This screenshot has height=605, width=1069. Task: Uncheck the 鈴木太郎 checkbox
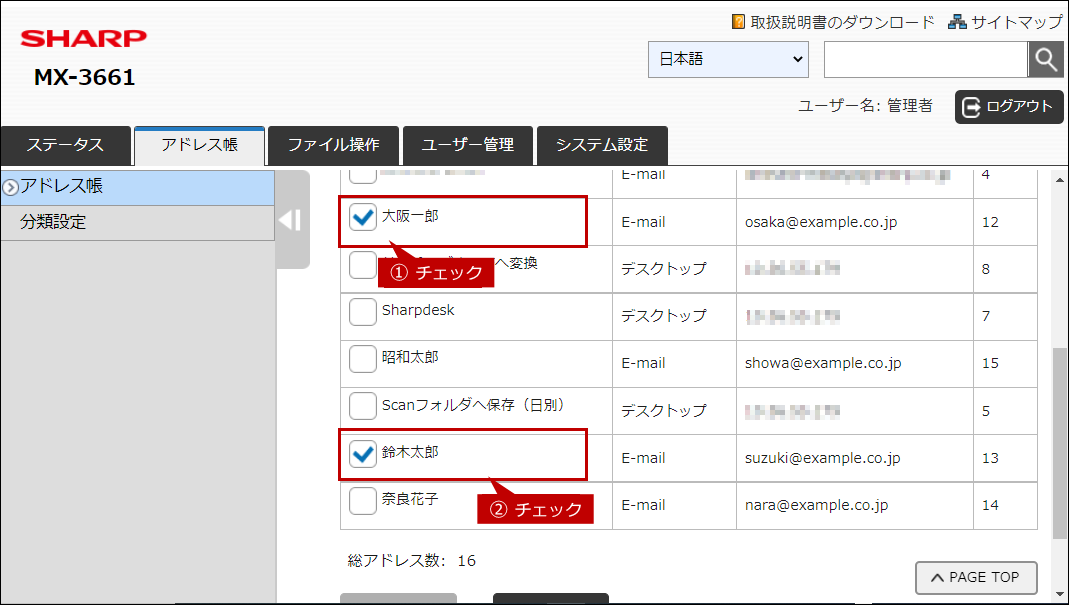point(363,454)
